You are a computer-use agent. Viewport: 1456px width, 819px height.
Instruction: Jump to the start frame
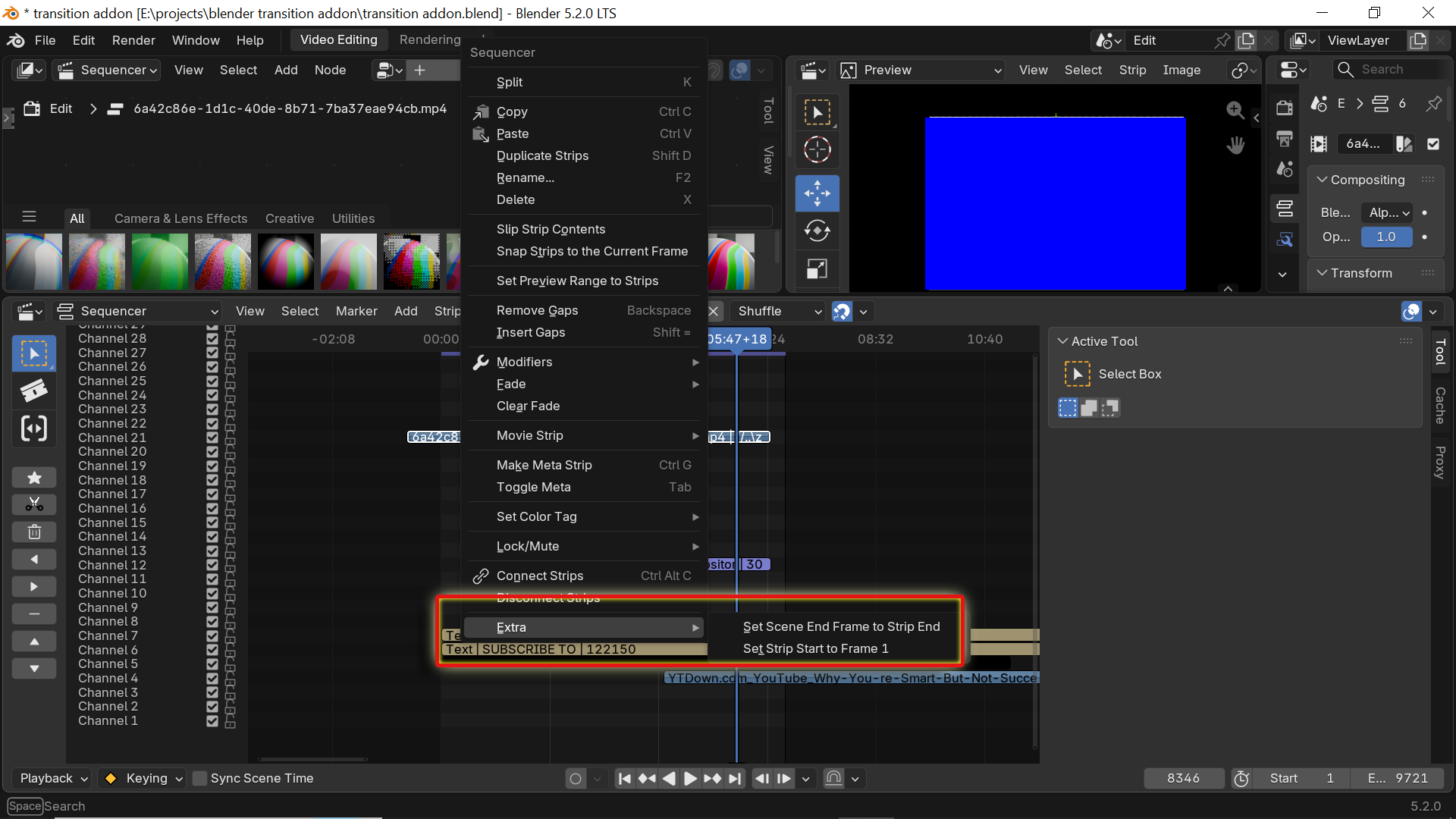point(624,778)
